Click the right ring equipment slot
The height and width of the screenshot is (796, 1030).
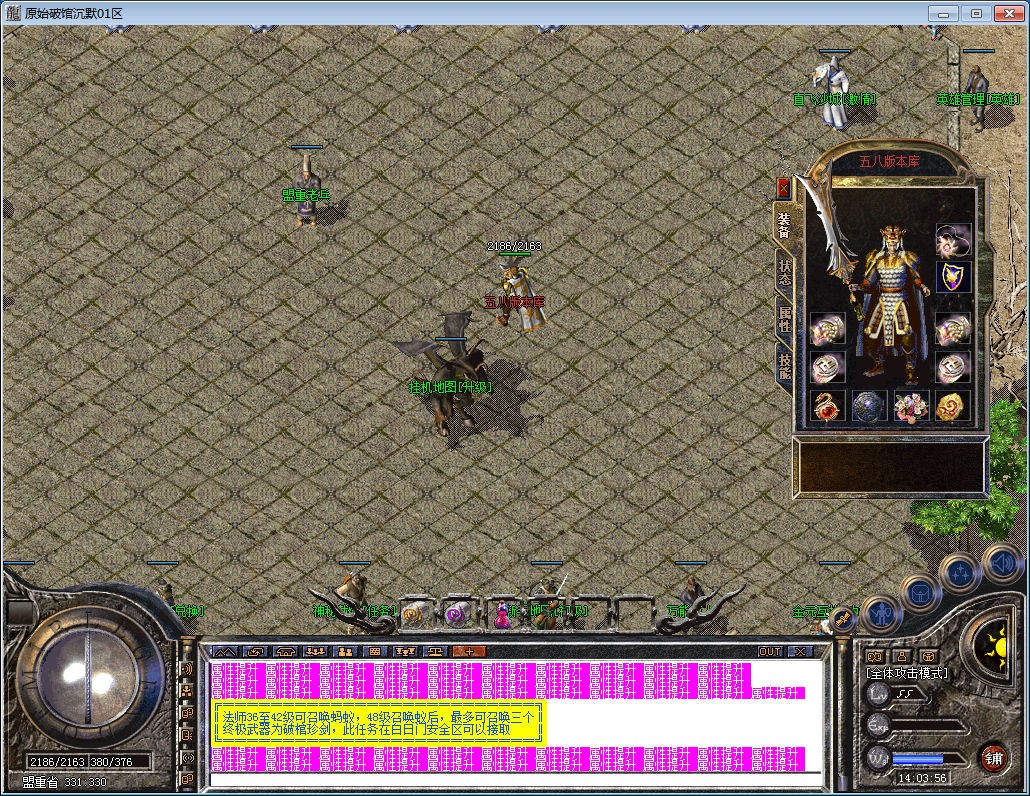(x=953, y=368)
